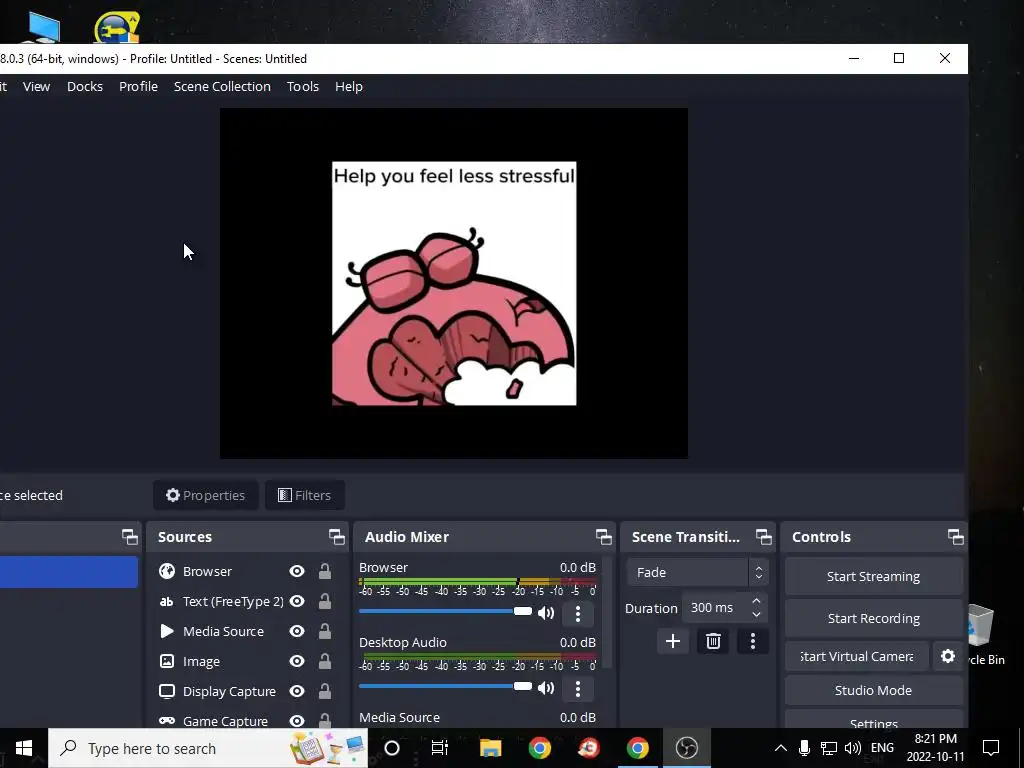Click the Display Capture monitor icon
This screenshot has height=768, width=1024.
point(167,692)
